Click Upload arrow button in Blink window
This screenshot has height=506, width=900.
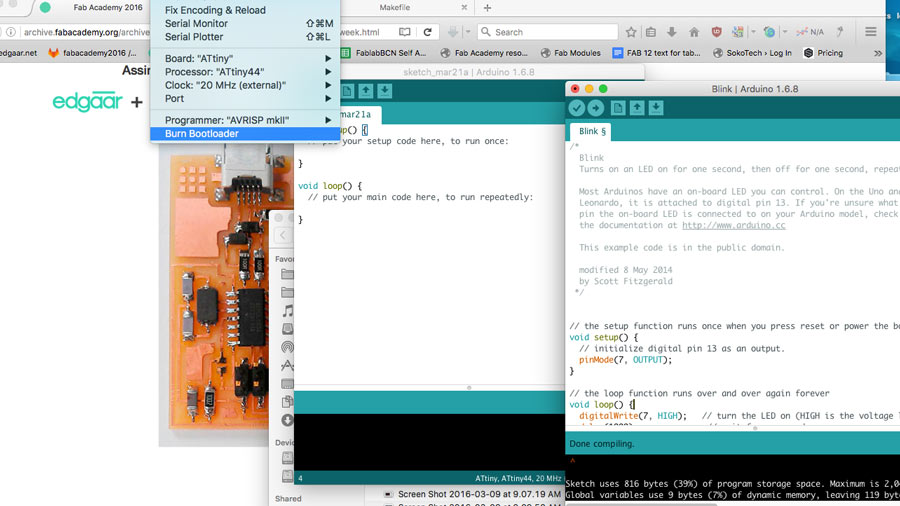tap(596, 108)
